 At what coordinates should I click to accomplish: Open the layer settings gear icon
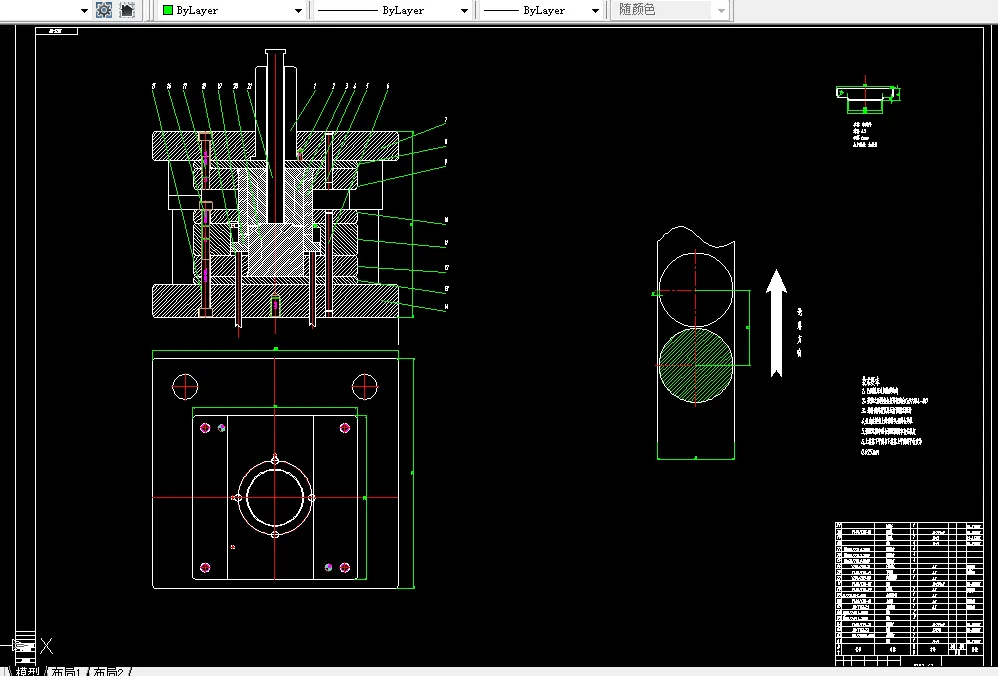[104, 10]
